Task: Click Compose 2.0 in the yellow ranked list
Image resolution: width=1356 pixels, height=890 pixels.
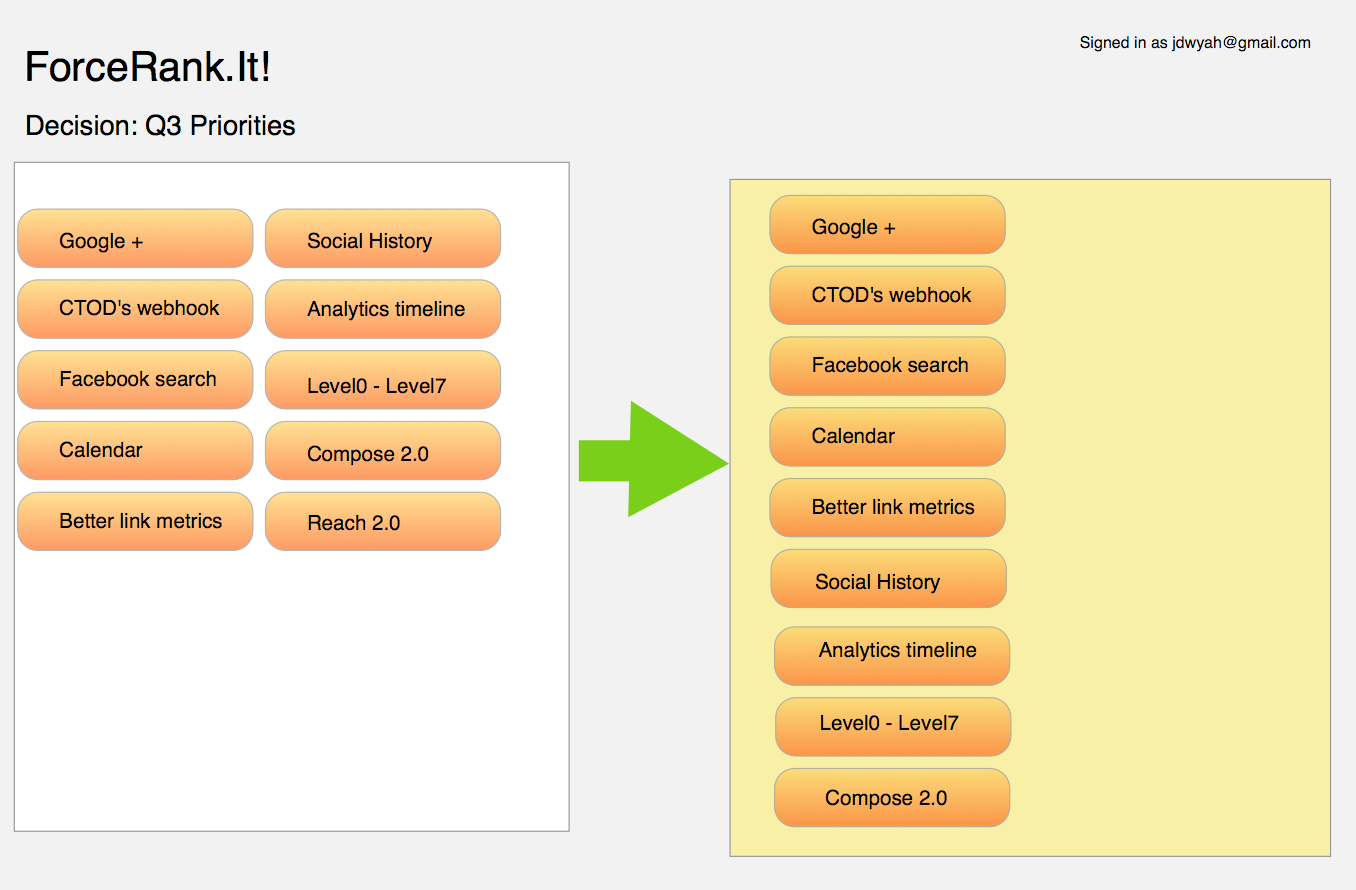Action: pyautogui.click(x=891, y=797)
